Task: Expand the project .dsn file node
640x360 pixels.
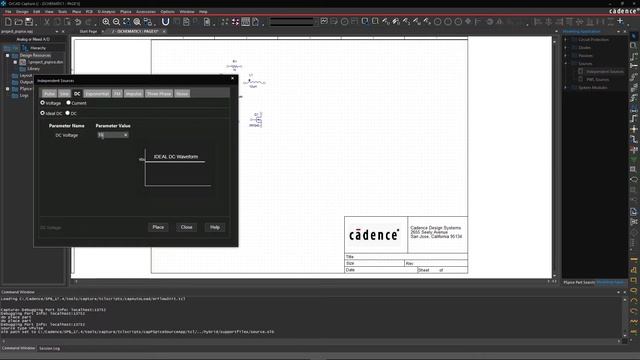Action: [x=16, y=62]
